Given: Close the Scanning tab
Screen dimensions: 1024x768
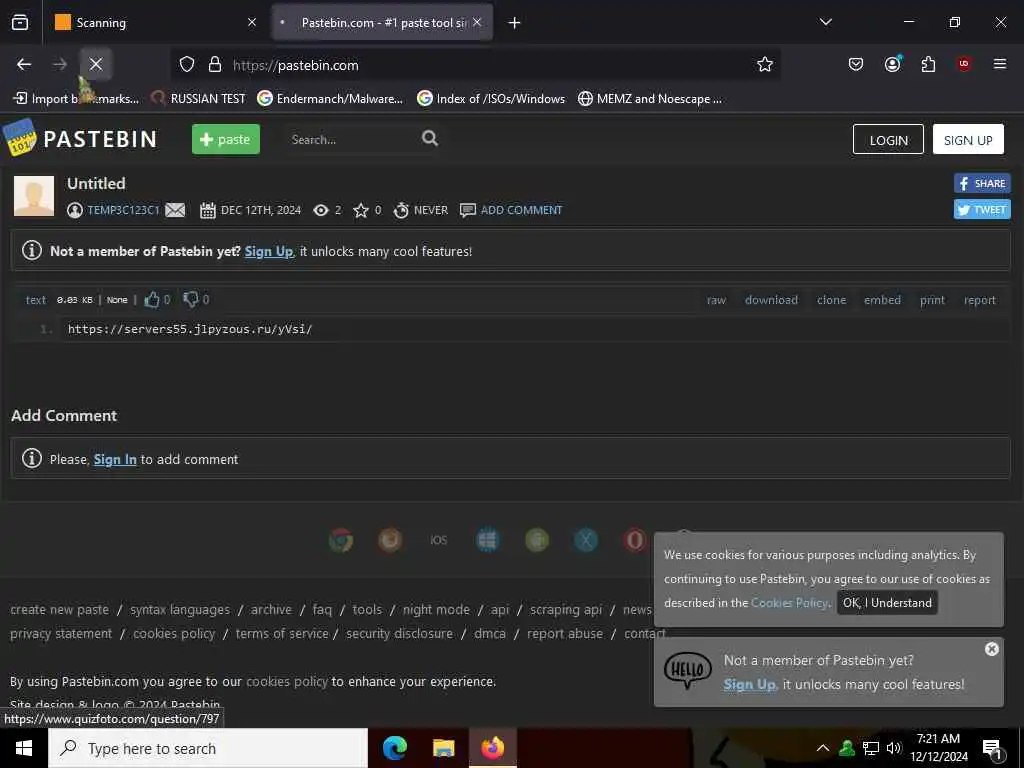Looking at the screenshot, I should (252, 22).
